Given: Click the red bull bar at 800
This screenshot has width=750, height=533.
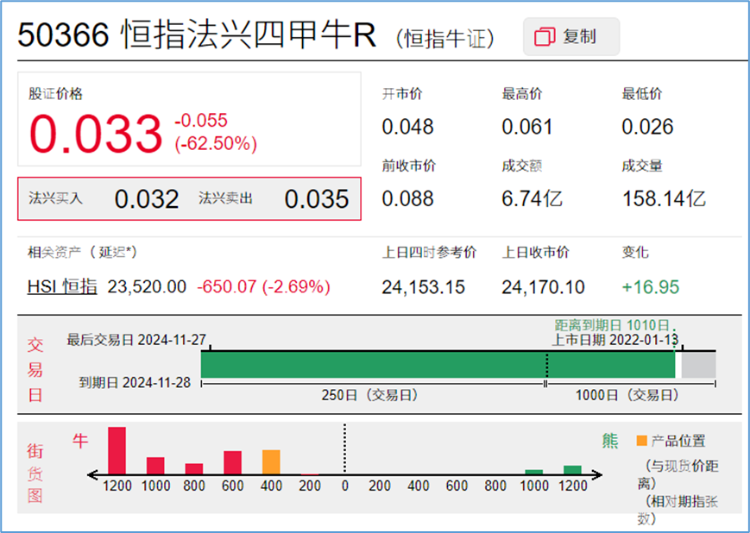Looking at the screenshot, I should coord(194,468).
